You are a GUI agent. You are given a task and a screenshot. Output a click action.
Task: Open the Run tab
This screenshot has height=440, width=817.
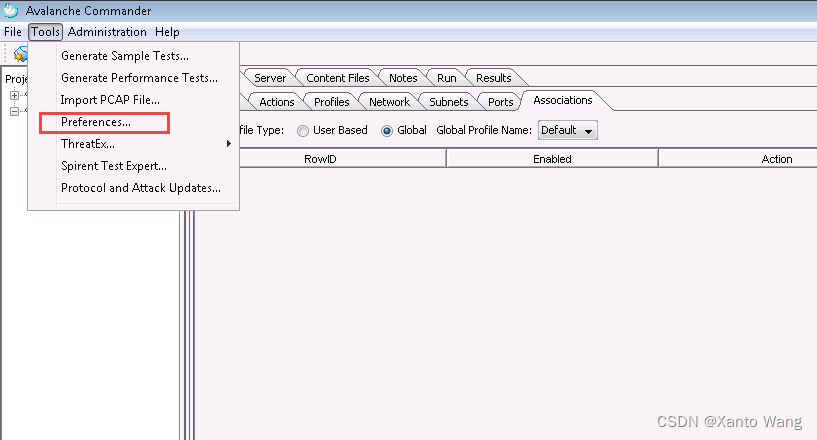tap(447, 78)
